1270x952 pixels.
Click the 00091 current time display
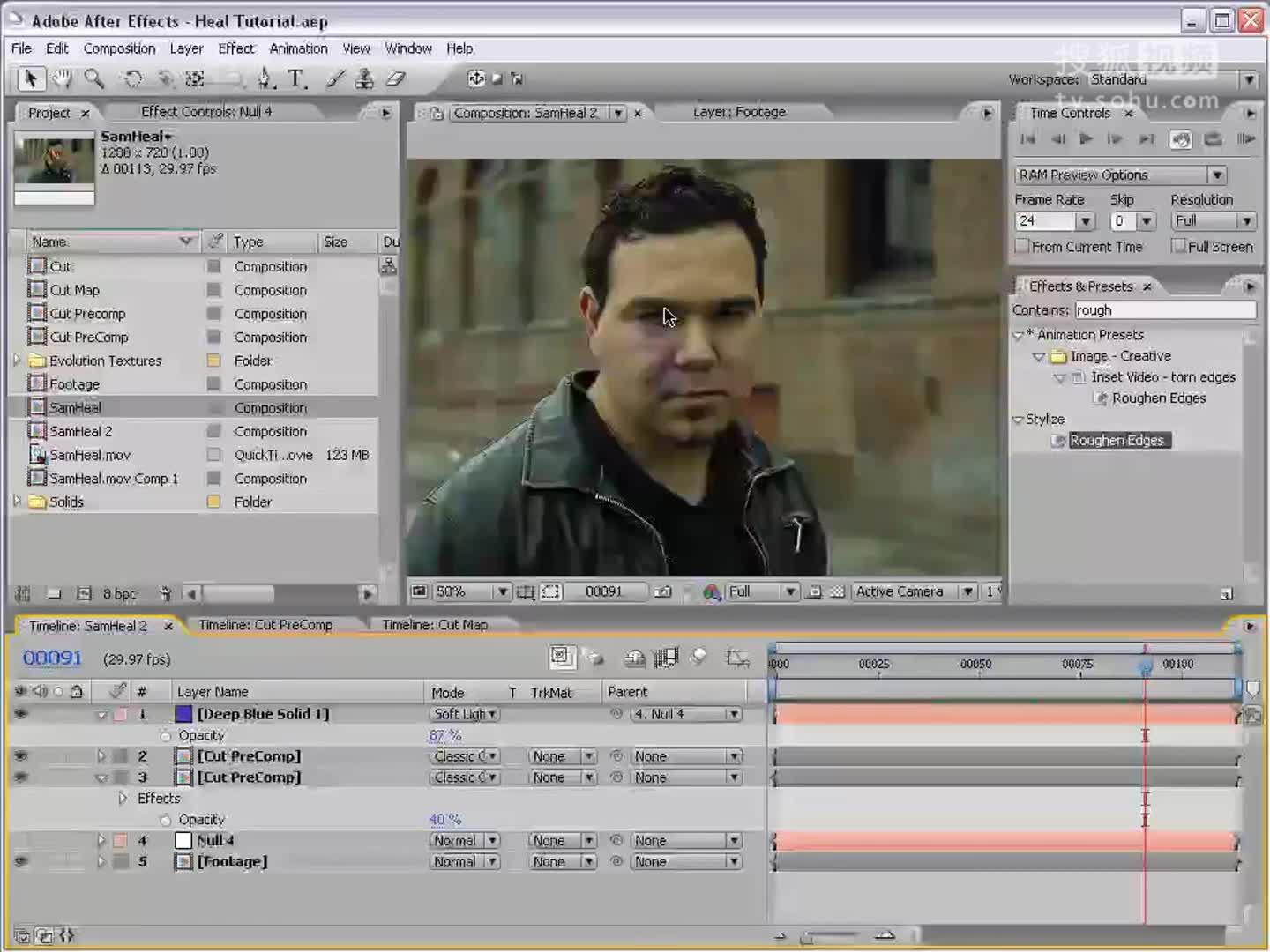(52, 658)
